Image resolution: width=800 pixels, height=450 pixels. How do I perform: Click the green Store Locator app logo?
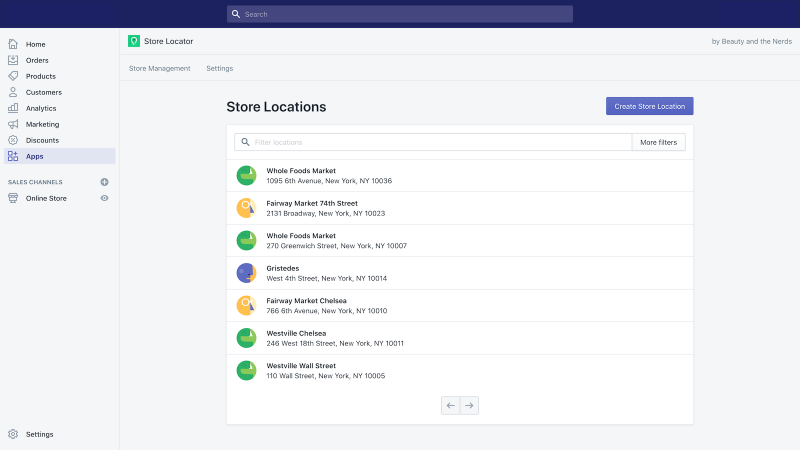coord(134,41)
